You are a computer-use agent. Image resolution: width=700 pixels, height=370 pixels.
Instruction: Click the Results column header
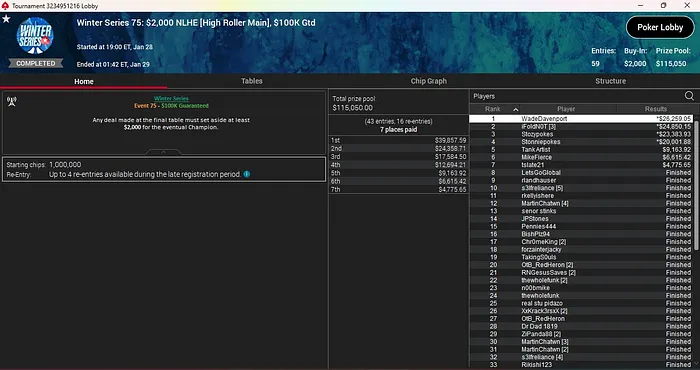pos(655,109)
